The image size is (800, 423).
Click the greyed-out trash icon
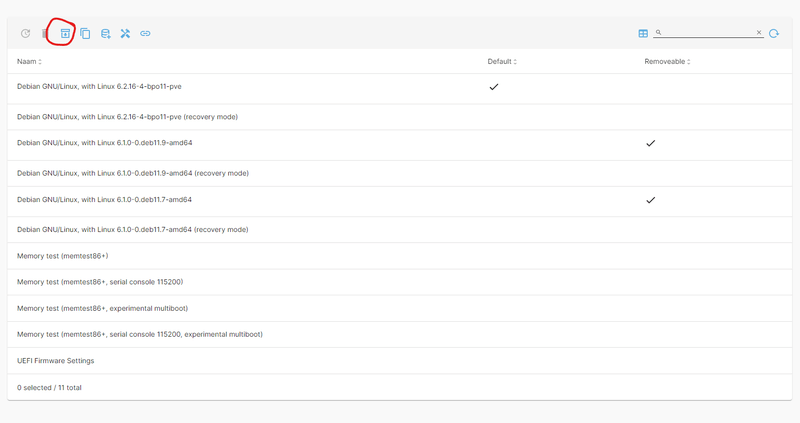click(x=45, y=33)
